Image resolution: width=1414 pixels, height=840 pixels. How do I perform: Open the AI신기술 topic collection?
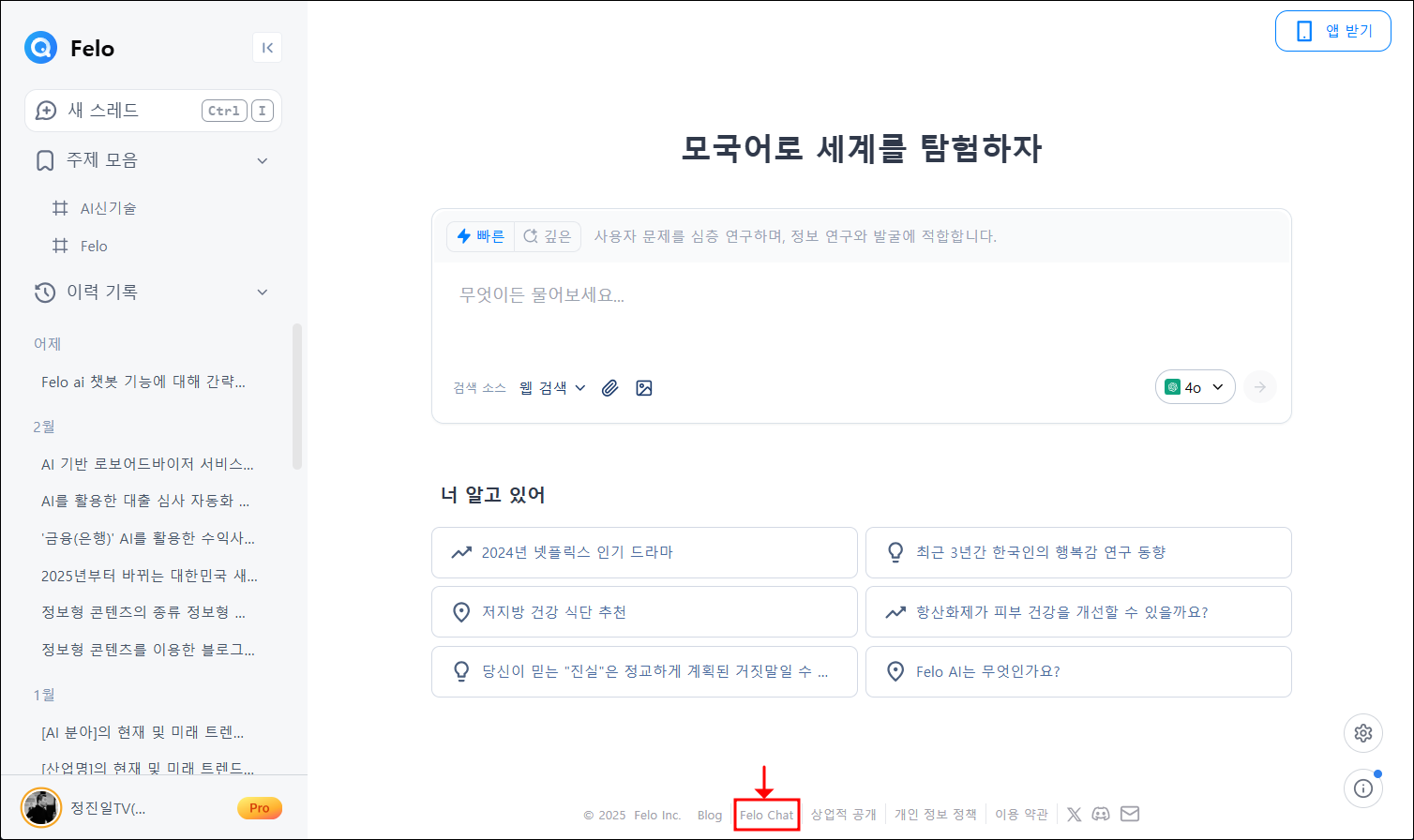tap(108, 208)
